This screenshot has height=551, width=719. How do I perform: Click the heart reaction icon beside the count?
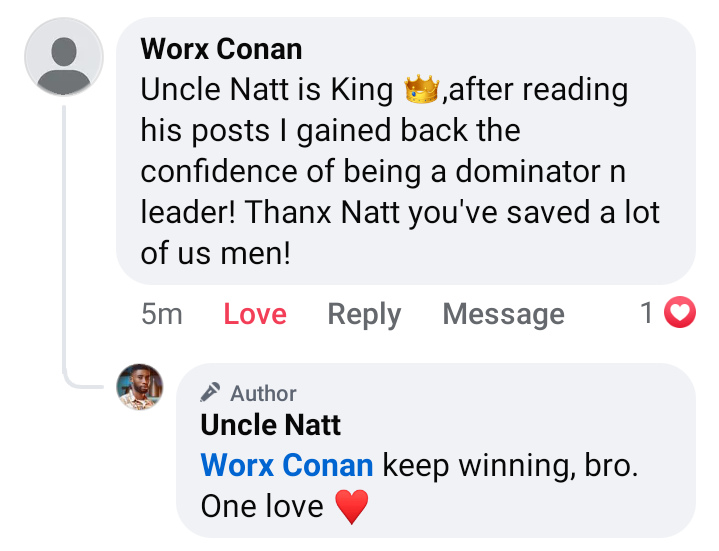[680, 314]
